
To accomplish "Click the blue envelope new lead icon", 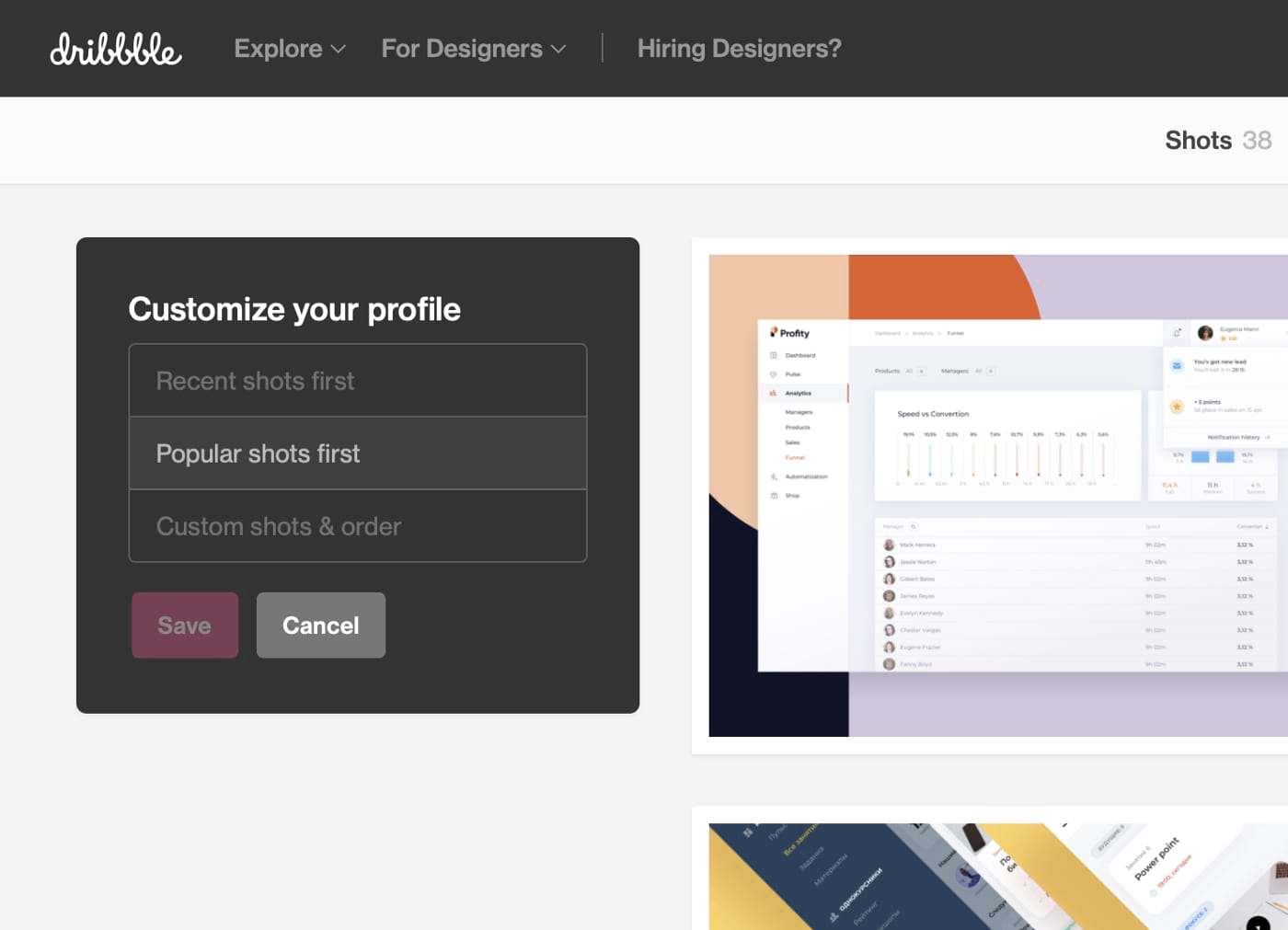I will [1177, 366].
